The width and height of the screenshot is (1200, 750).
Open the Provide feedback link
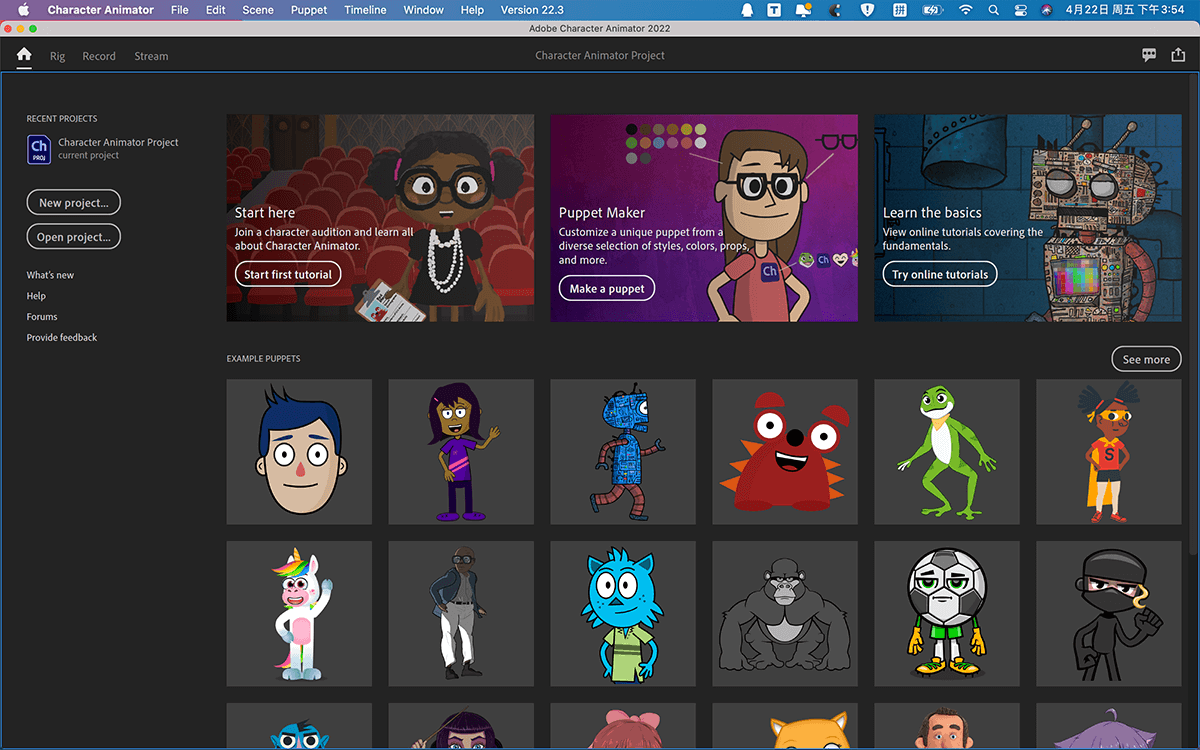click(x=62, y=338)
